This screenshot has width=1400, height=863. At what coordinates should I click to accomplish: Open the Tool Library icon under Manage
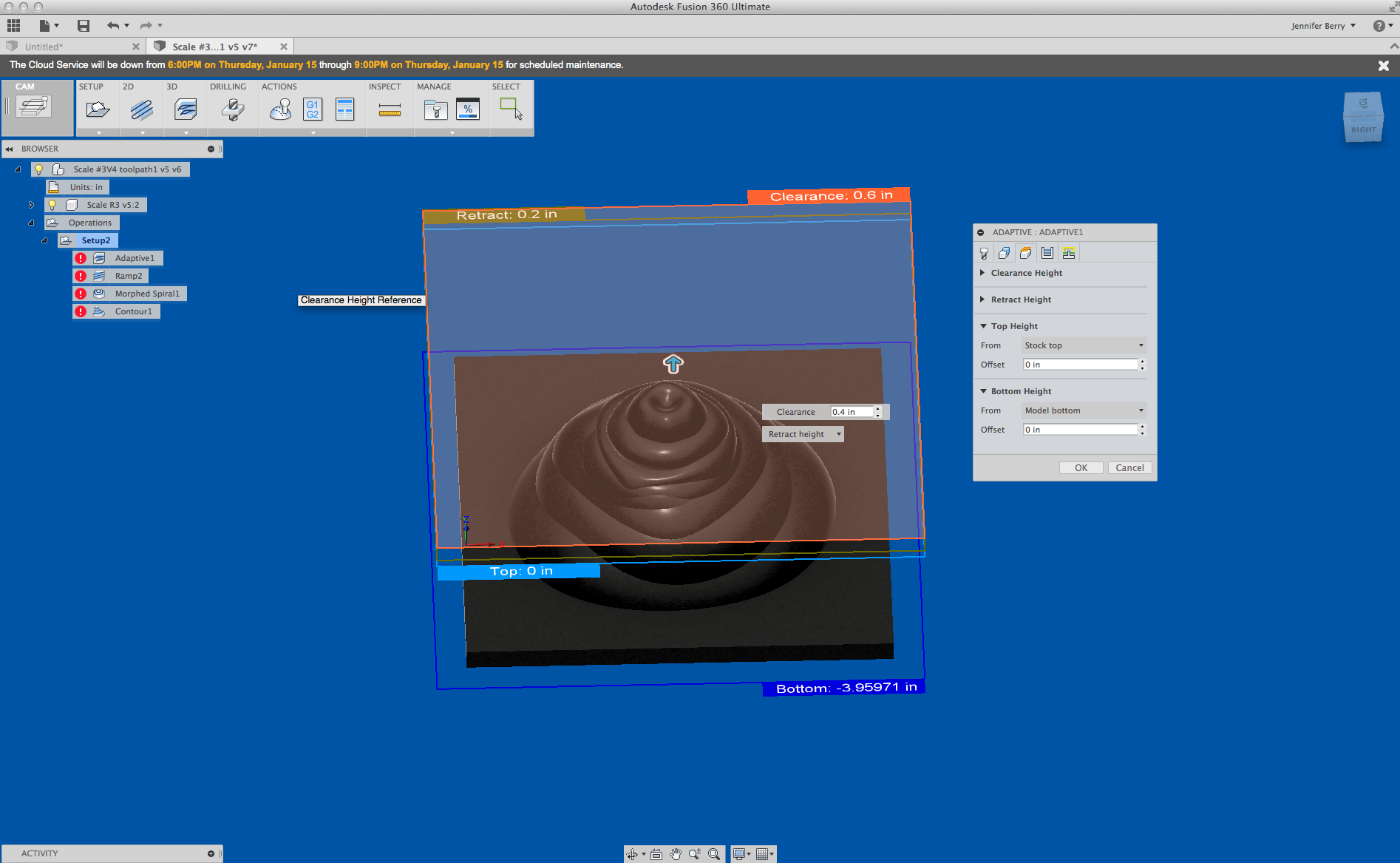[435, 109]
